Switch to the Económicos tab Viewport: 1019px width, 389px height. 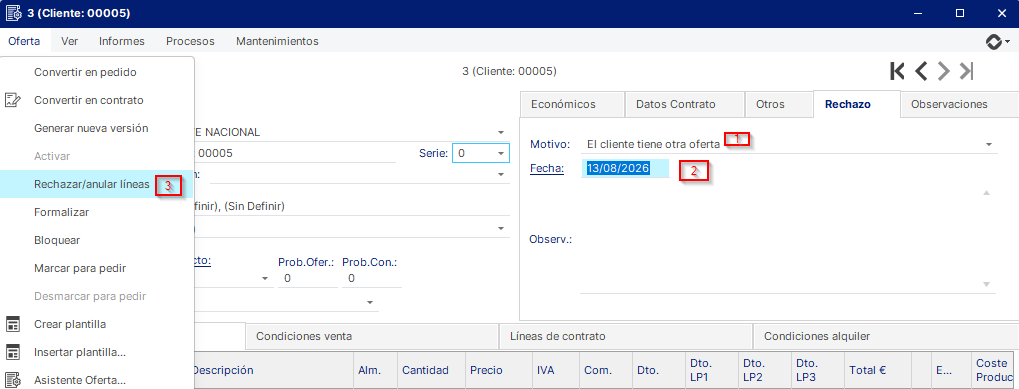(x=572, y=104)
